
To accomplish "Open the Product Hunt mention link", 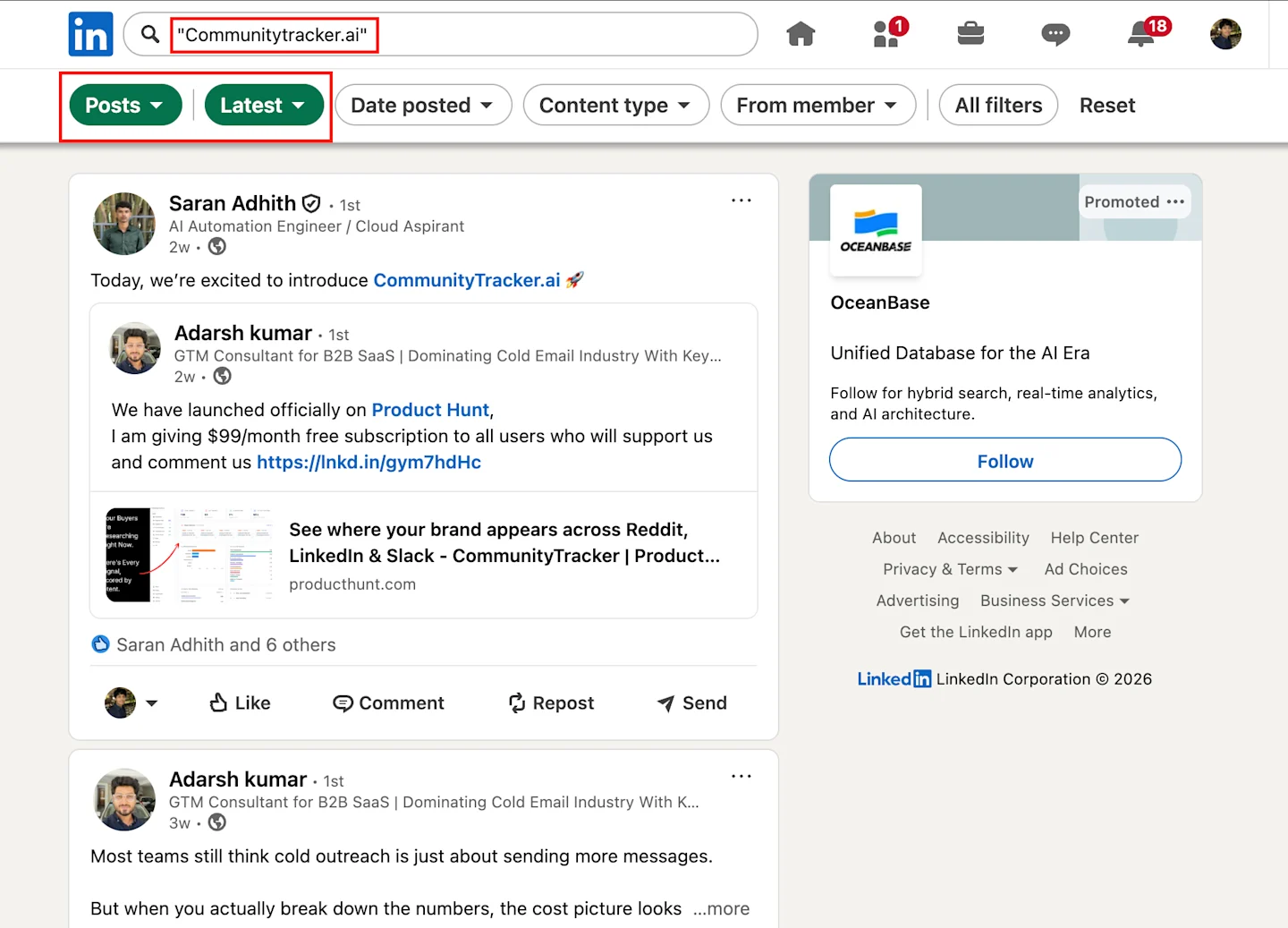I will tap(430, 410).
